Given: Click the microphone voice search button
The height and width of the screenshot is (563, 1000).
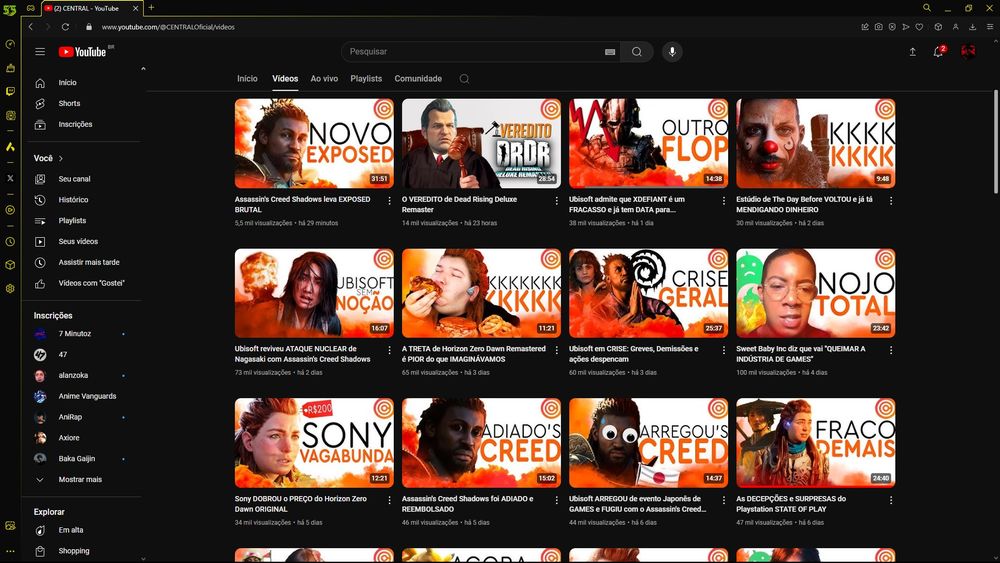Looking at the screenshot, I should click(x=672, y=52).
